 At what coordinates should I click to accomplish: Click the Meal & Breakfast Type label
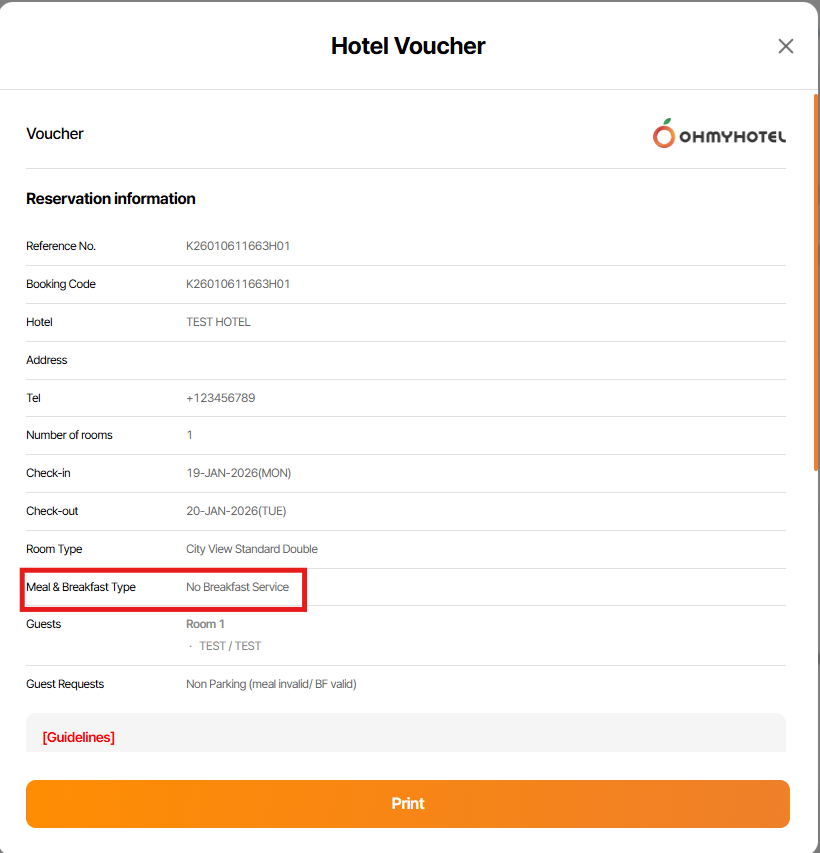coord(81,587)
